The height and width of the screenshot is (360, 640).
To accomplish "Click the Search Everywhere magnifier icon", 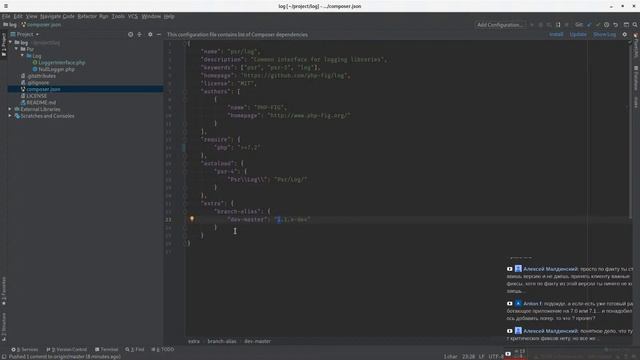I will 635,25.
